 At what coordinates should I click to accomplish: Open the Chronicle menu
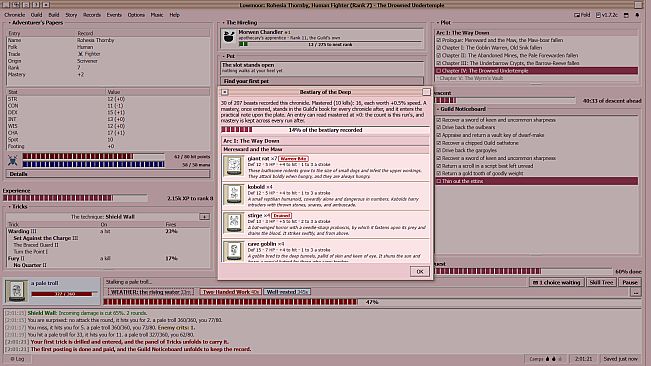[x=15, y=15]
